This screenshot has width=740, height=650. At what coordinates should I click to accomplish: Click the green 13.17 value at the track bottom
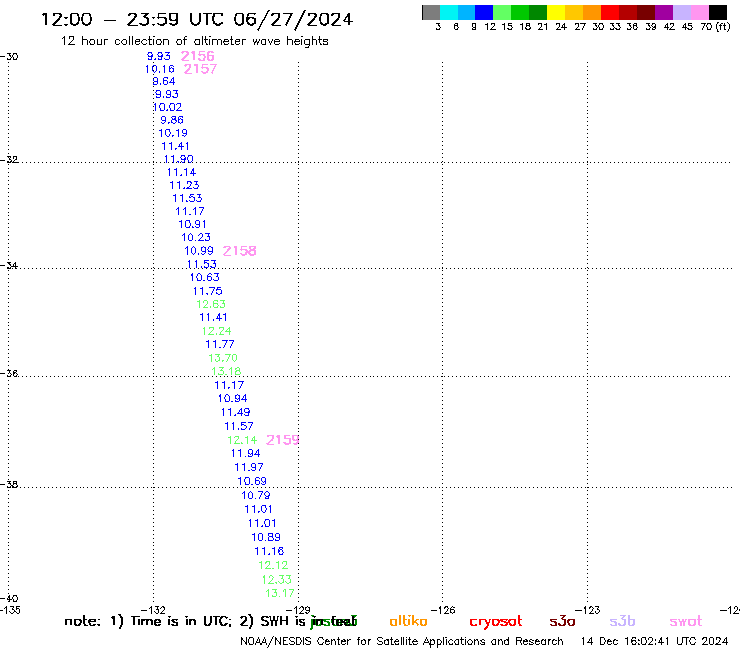click(280, 593)
